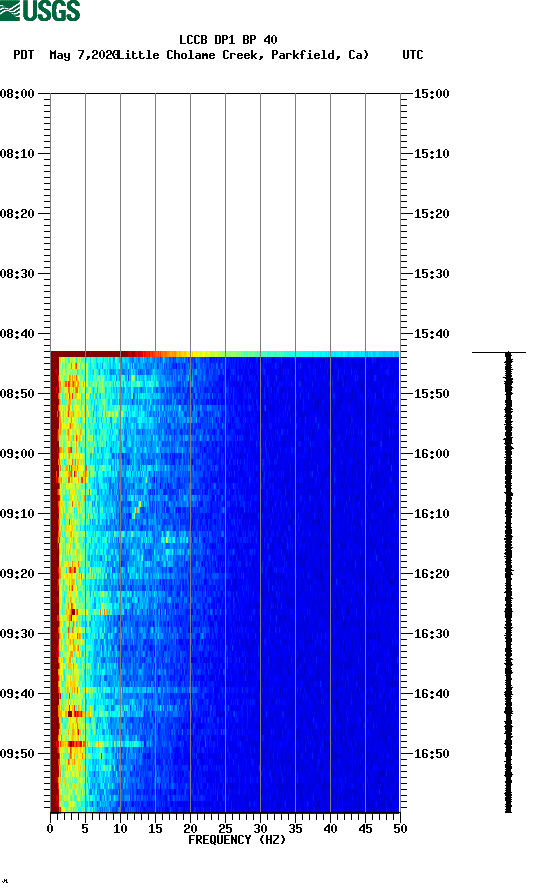The height and width of the screenshot is (892, 552).
Task: Click the 15:50 UTC time label
Action: point(431,394)
